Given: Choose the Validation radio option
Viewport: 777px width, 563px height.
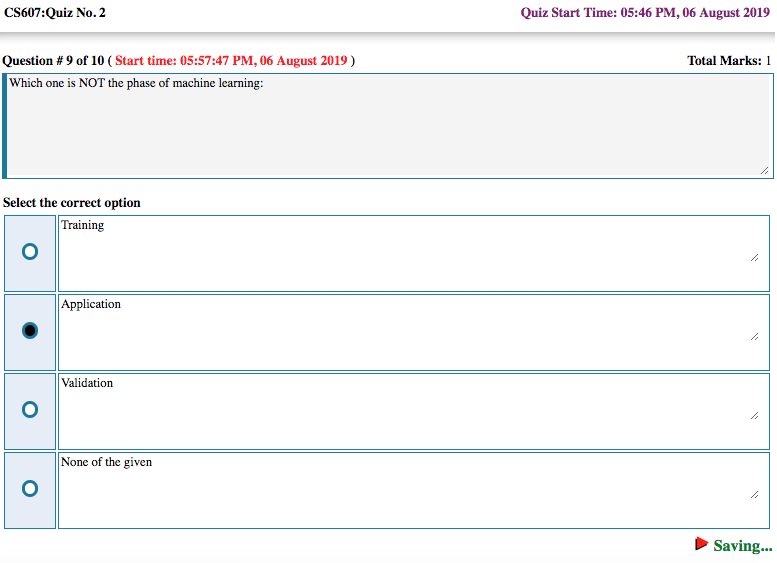Looking at the screenshot, I should pos(30,409).
